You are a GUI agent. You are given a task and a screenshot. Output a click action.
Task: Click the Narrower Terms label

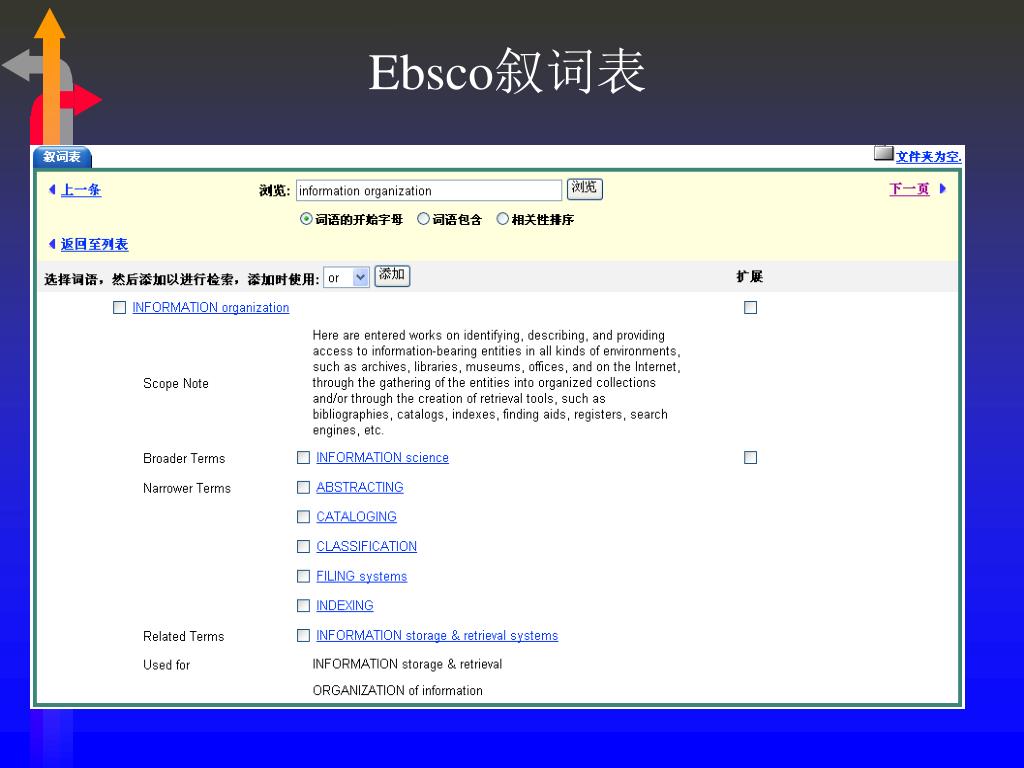[187, 488]
